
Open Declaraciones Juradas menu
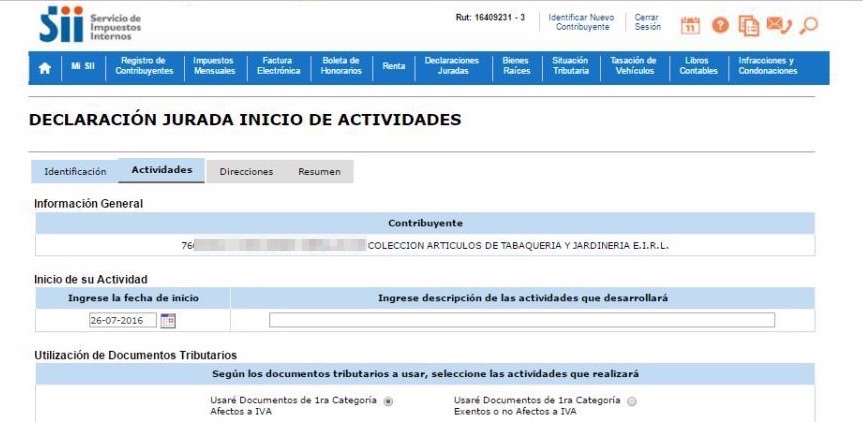click(x=453, y=66)
